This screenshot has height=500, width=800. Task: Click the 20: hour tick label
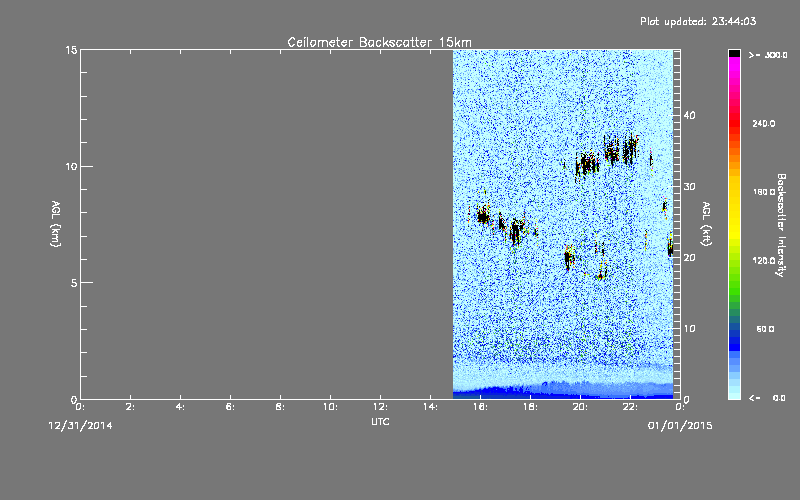580,407
